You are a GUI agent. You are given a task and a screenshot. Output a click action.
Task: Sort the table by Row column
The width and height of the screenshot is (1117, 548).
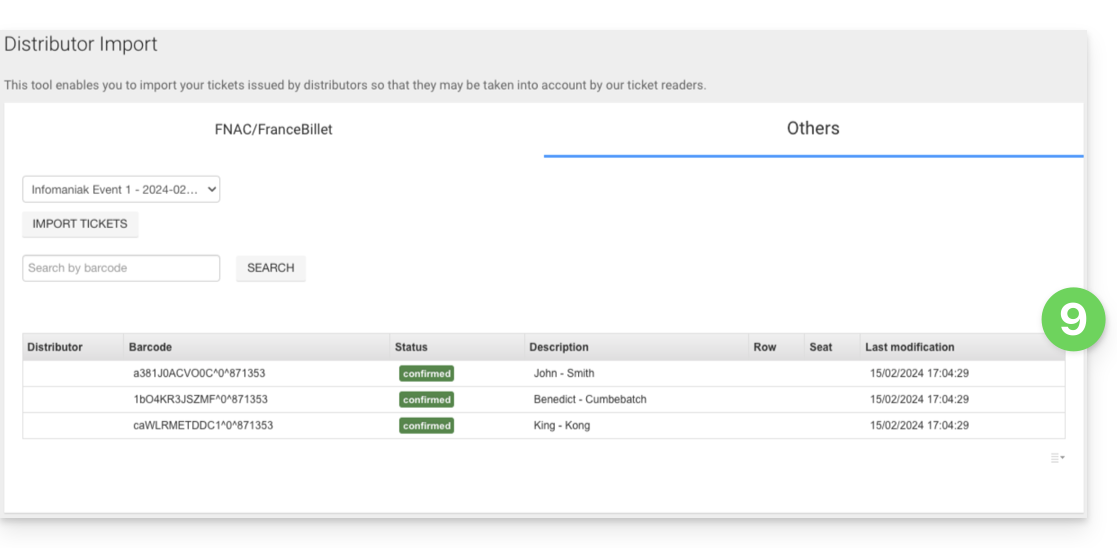(764, 347)
